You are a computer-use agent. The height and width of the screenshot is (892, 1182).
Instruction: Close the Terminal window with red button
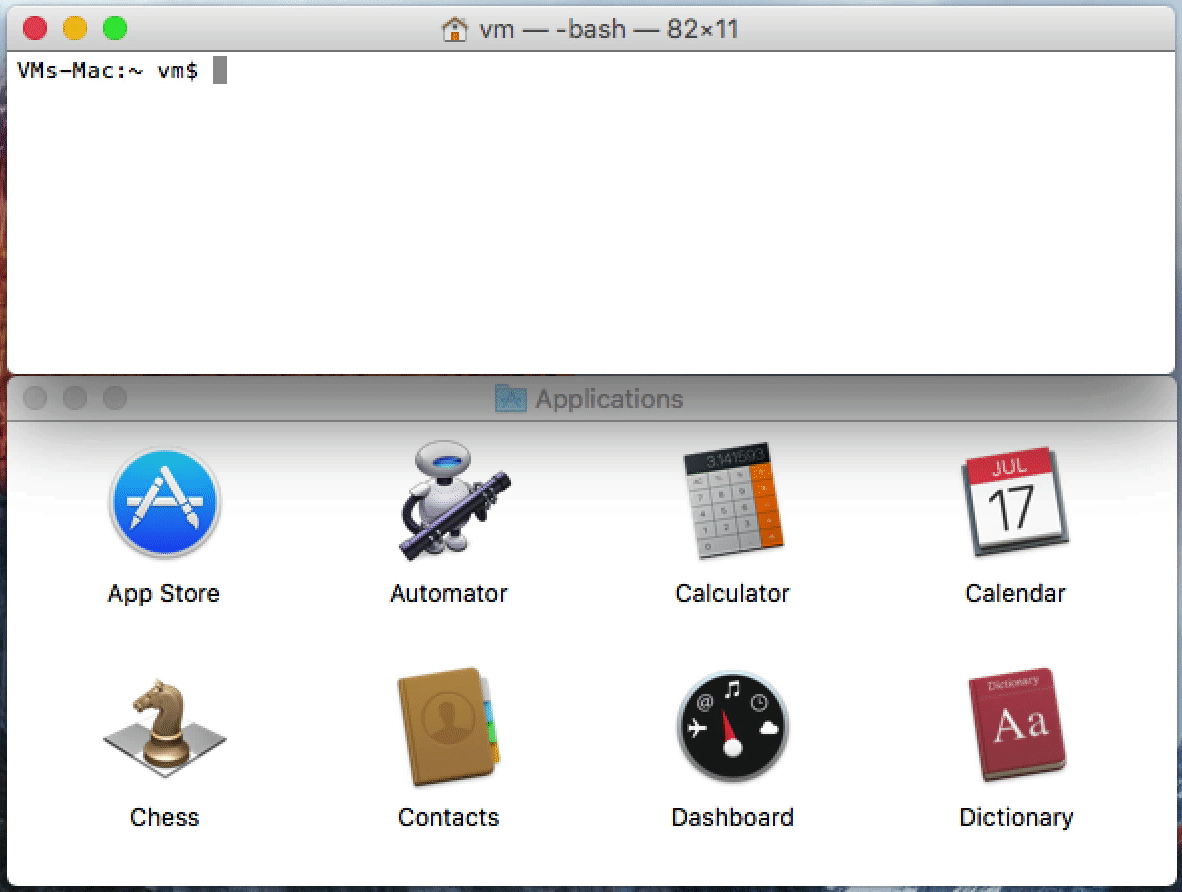(x=35, y=29)
